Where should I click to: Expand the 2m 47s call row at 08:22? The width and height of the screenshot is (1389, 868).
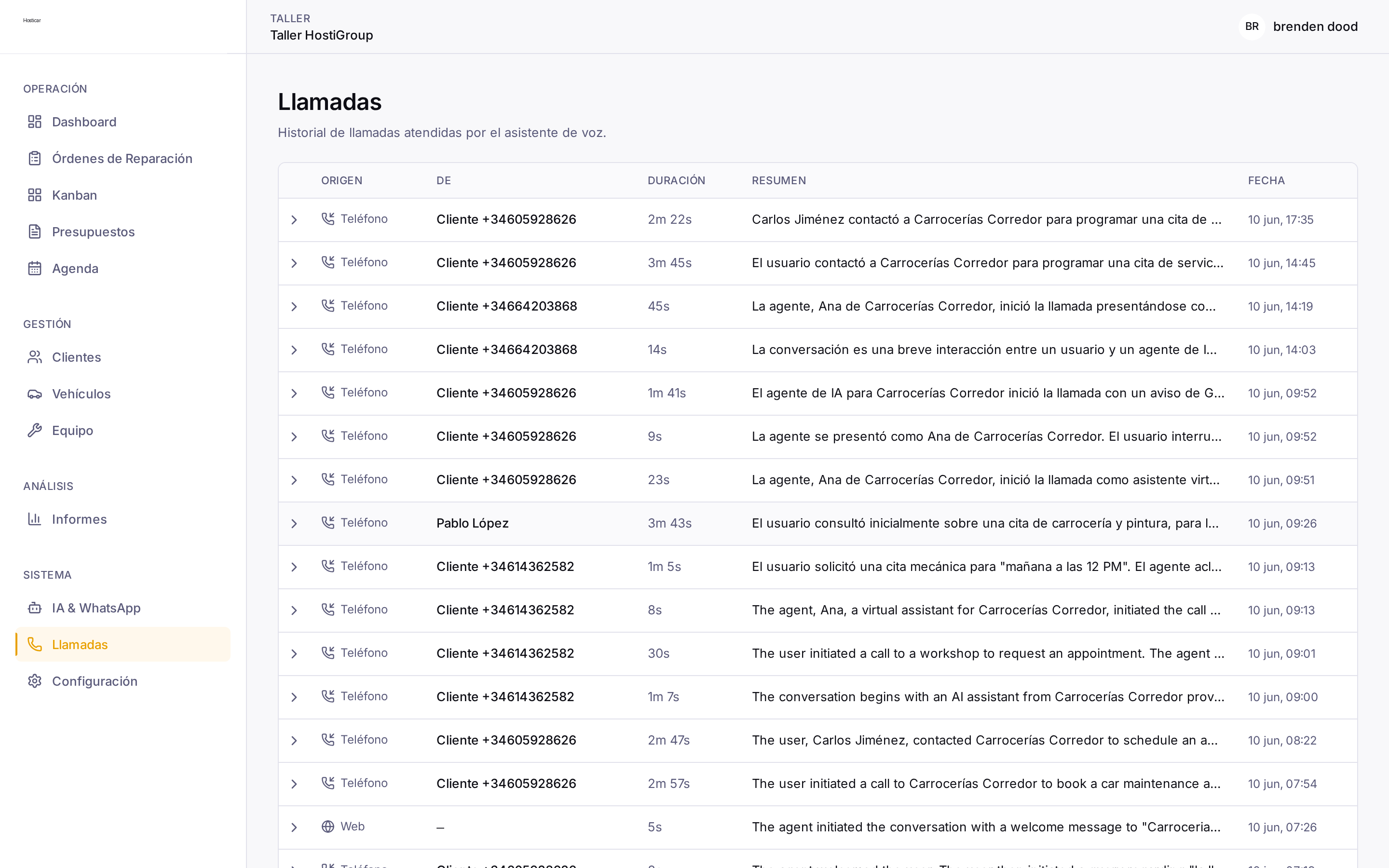point(294,741)
